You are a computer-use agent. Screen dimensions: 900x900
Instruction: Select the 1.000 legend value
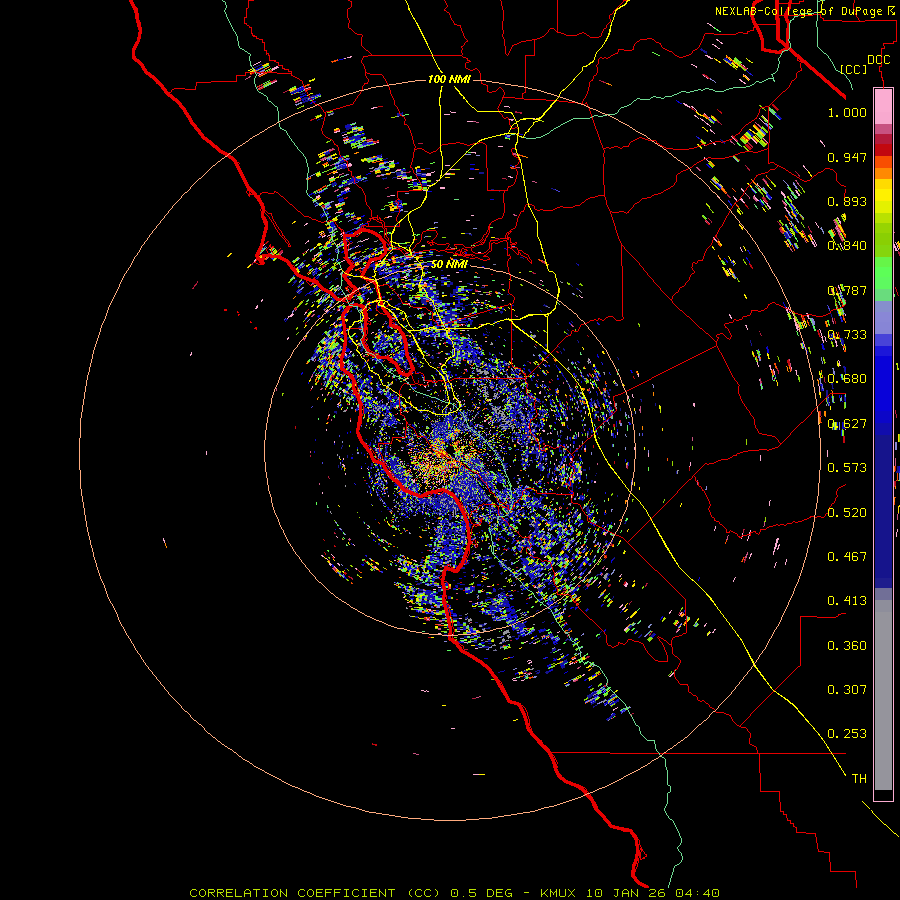(847, 112)
